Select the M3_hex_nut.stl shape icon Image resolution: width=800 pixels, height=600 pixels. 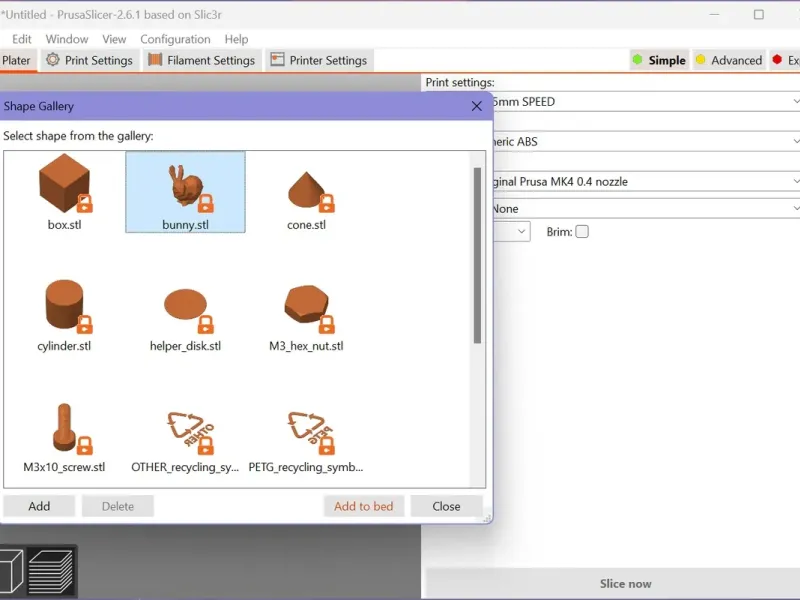click(x=306, y=304)
